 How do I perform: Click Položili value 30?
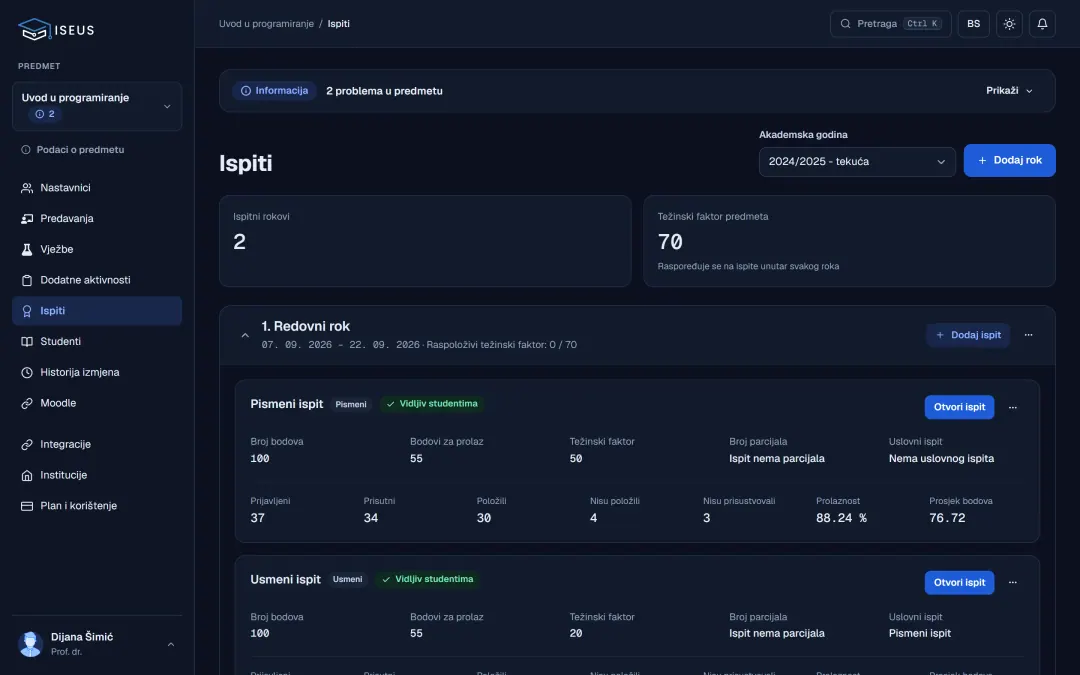tap(484, 518)
